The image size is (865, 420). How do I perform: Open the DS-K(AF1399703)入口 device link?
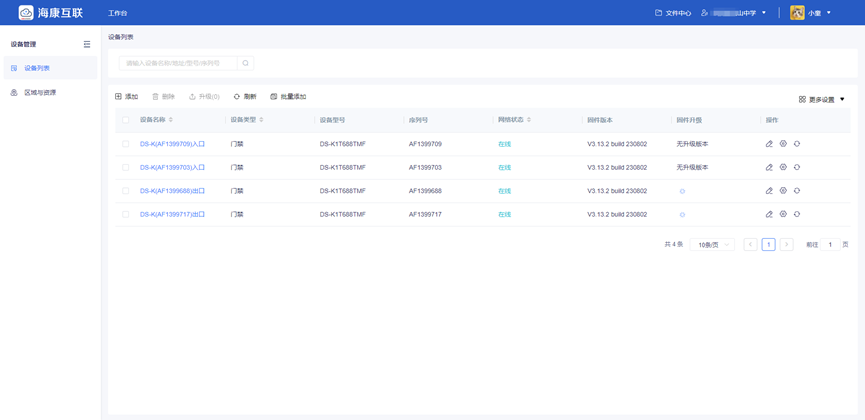172,167
